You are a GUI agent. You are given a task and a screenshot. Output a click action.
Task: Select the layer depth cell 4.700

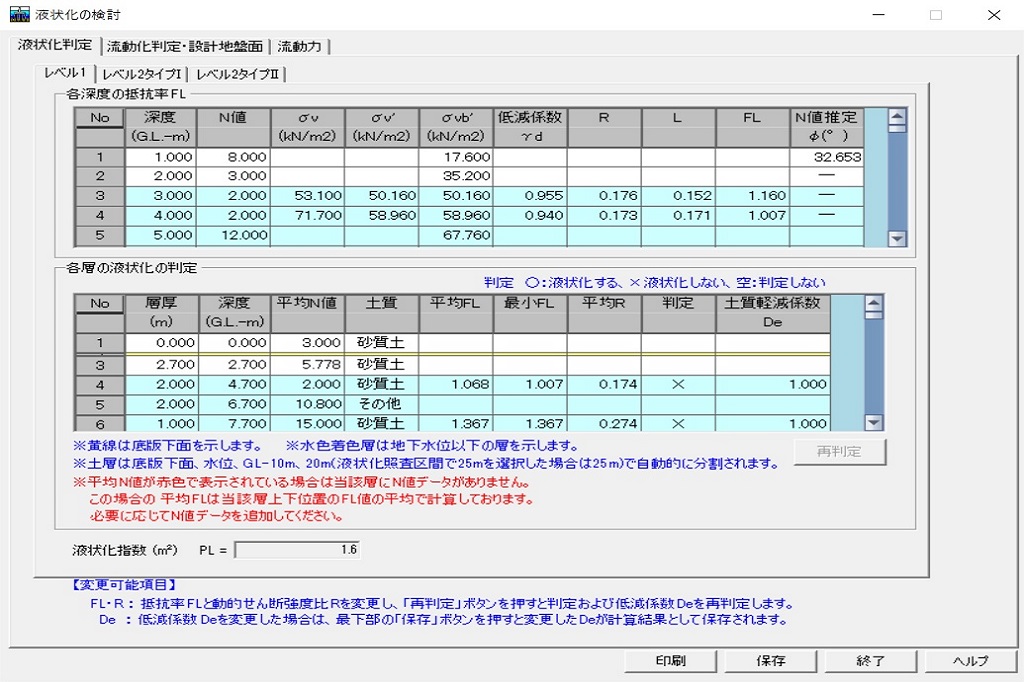click(x=233, y=384)
